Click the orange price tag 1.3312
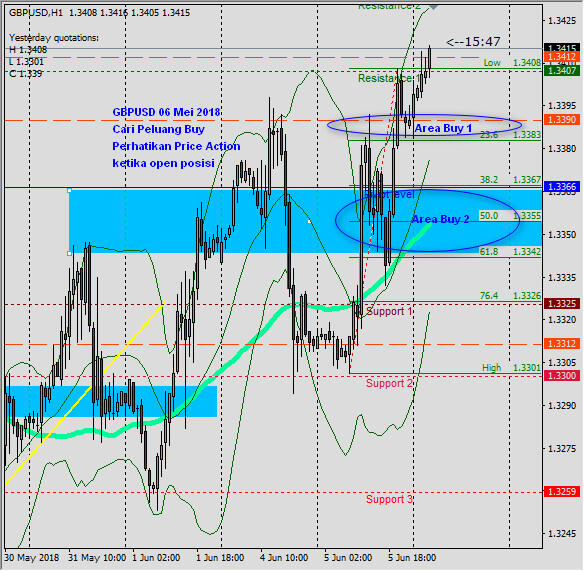The width and height of the screenshot is (584, 571). (562, 343)
